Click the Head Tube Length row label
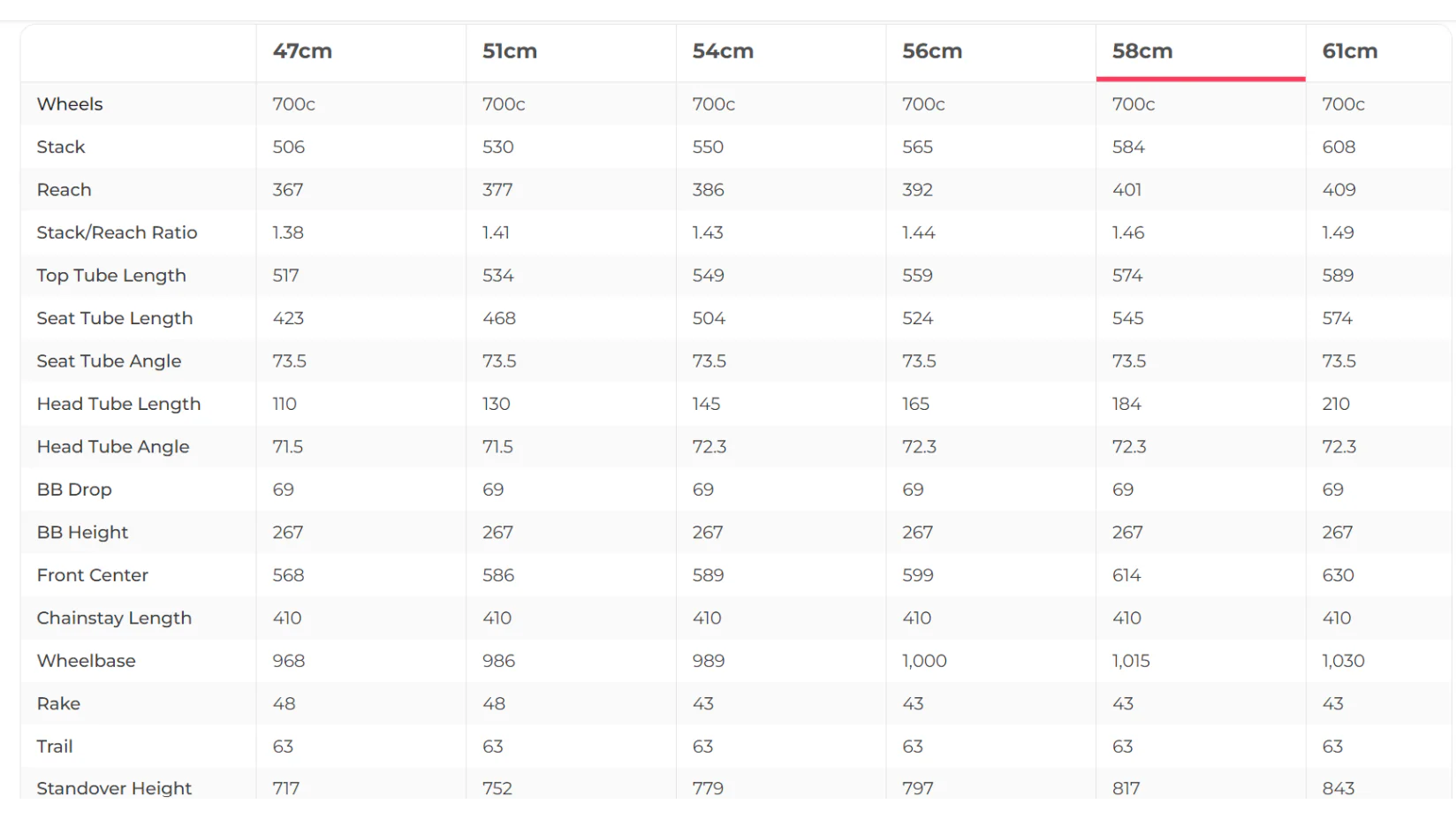Screen dimensions: 1456x819 point(118,404)
